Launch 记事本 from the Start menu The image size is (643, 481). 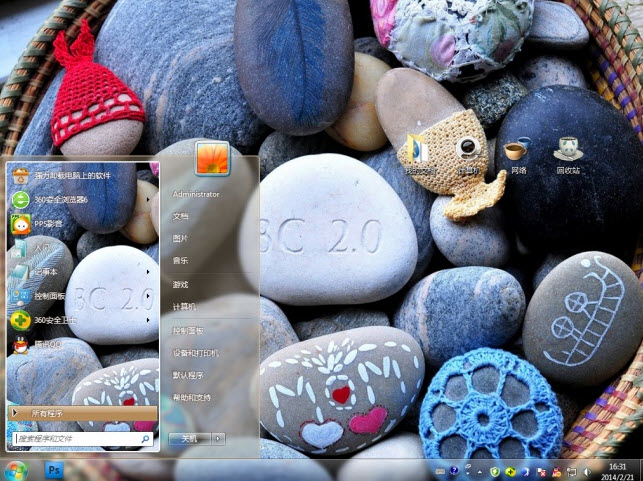point(82,272)
